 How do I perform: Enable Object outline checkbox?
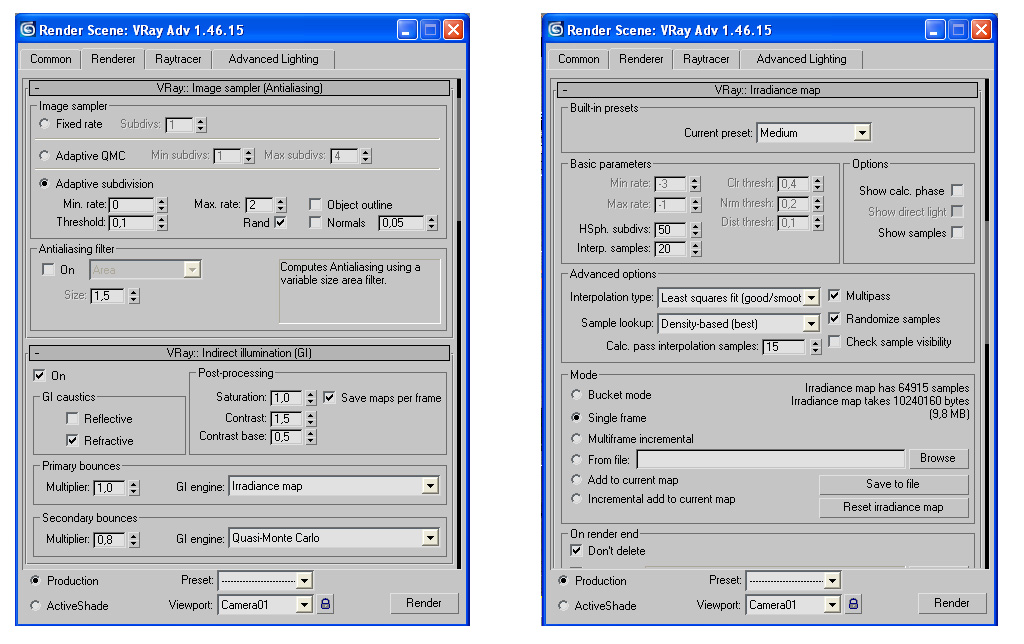coord(315,204)
